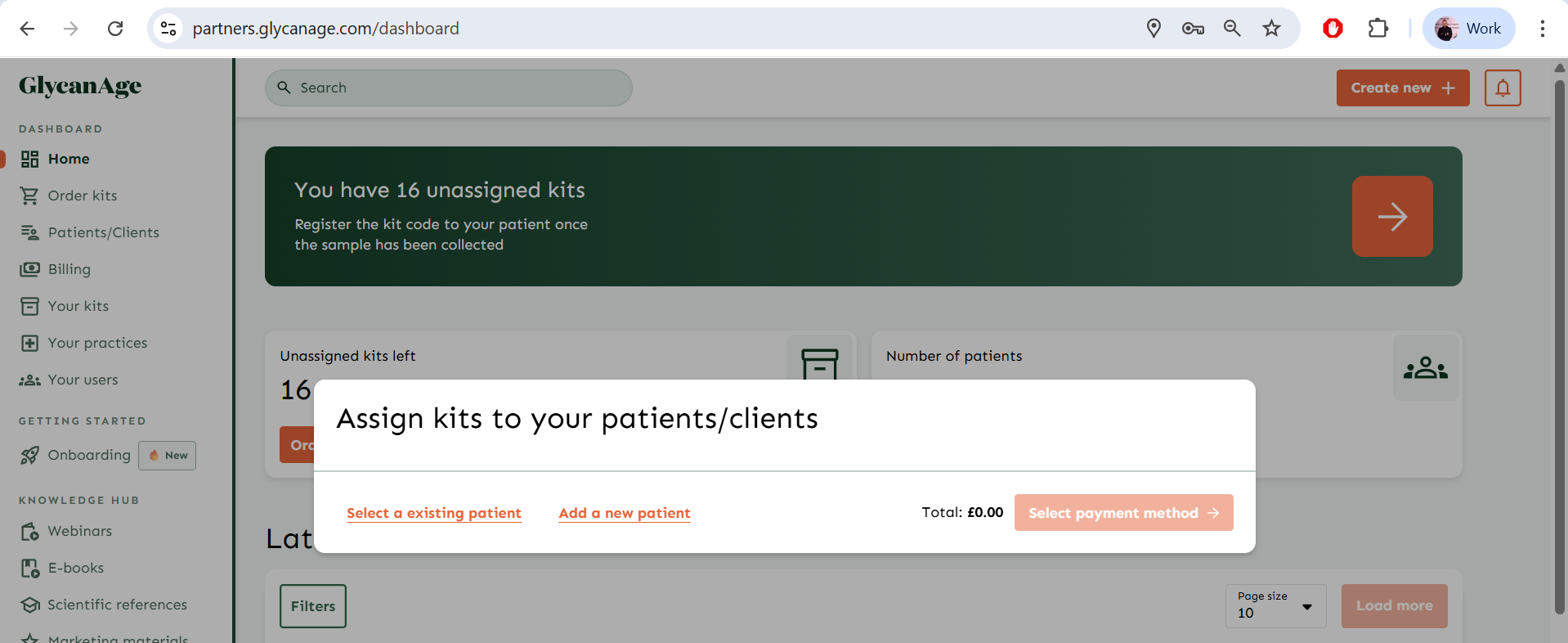Screen dimensions: 1568x643
Task: Open the Chrome three-dot menu
Action: [1542, 29]
